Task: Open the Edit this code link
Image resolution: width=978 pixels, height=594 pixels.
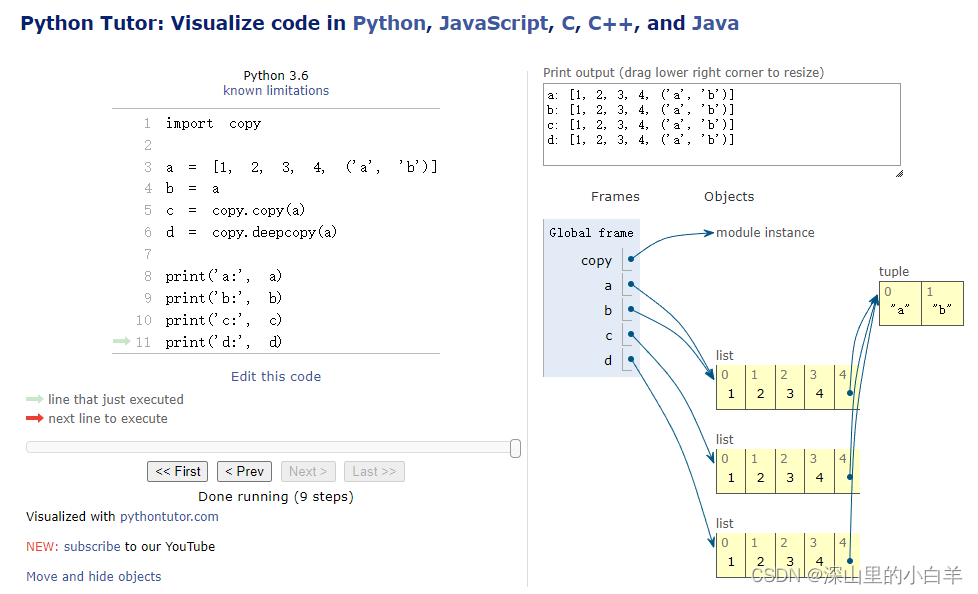Action: pos(276,377)
